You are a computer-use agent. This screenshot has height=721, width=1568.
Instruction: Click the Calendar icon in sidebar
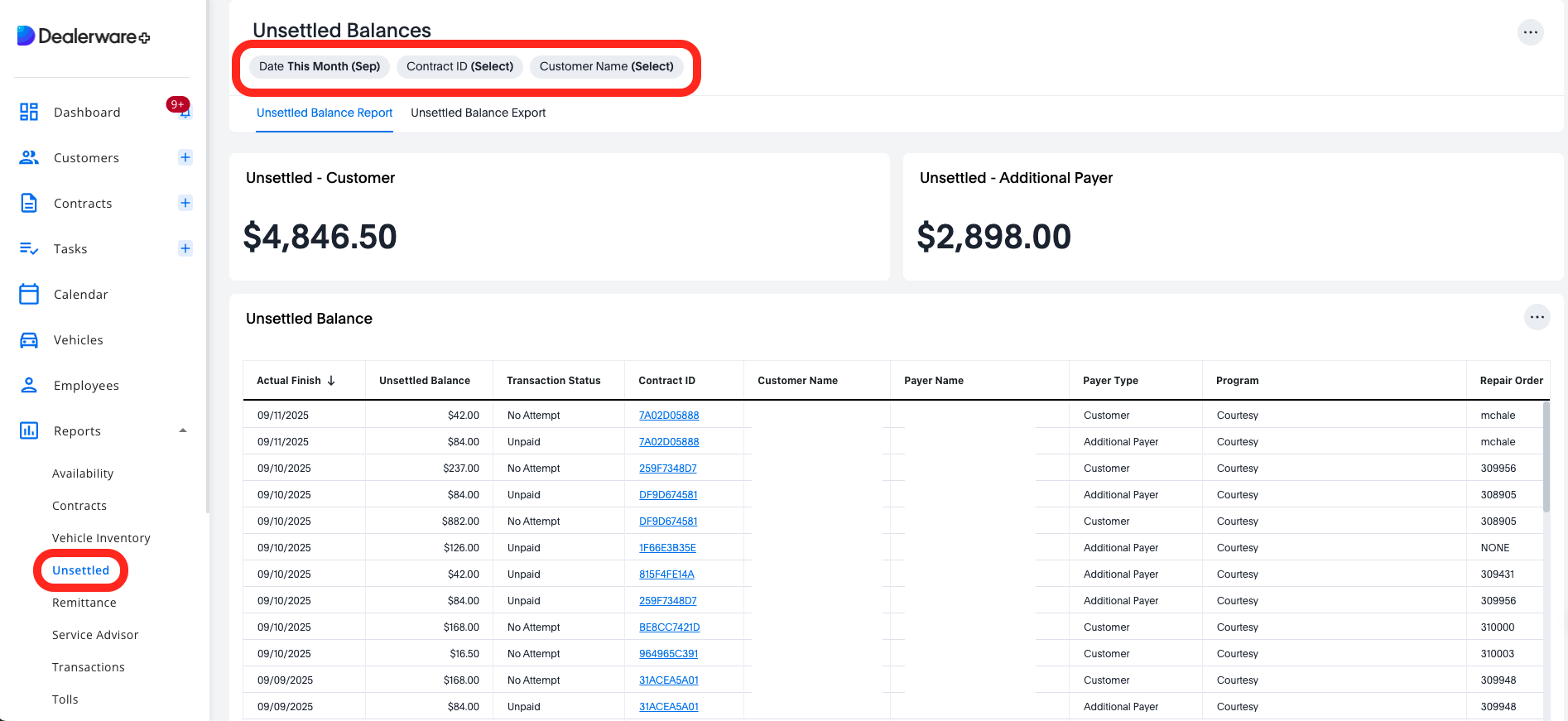(29, 294)
